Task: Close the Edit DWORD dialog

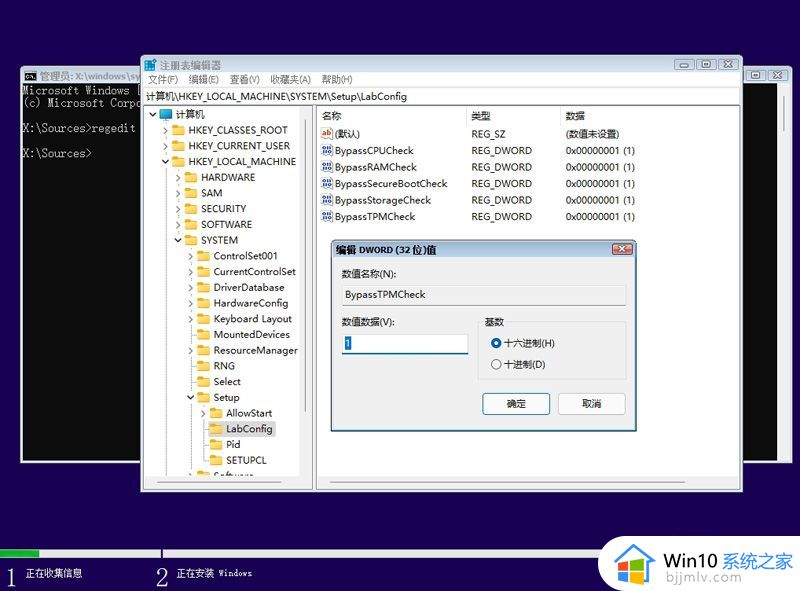Action: pos(622,249)
